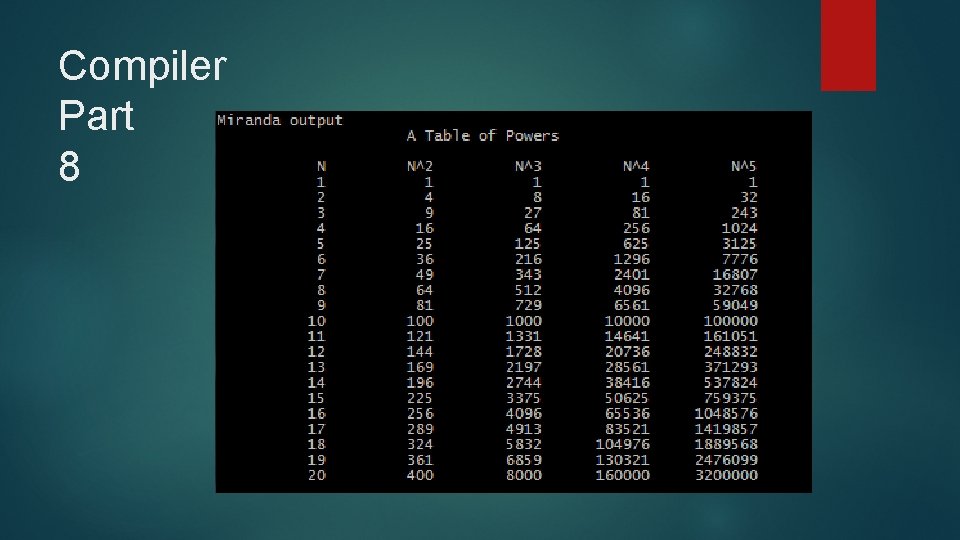Select the 'Miranda output' label
This screenshot has height=540, width=960.
tap(280, 120)
